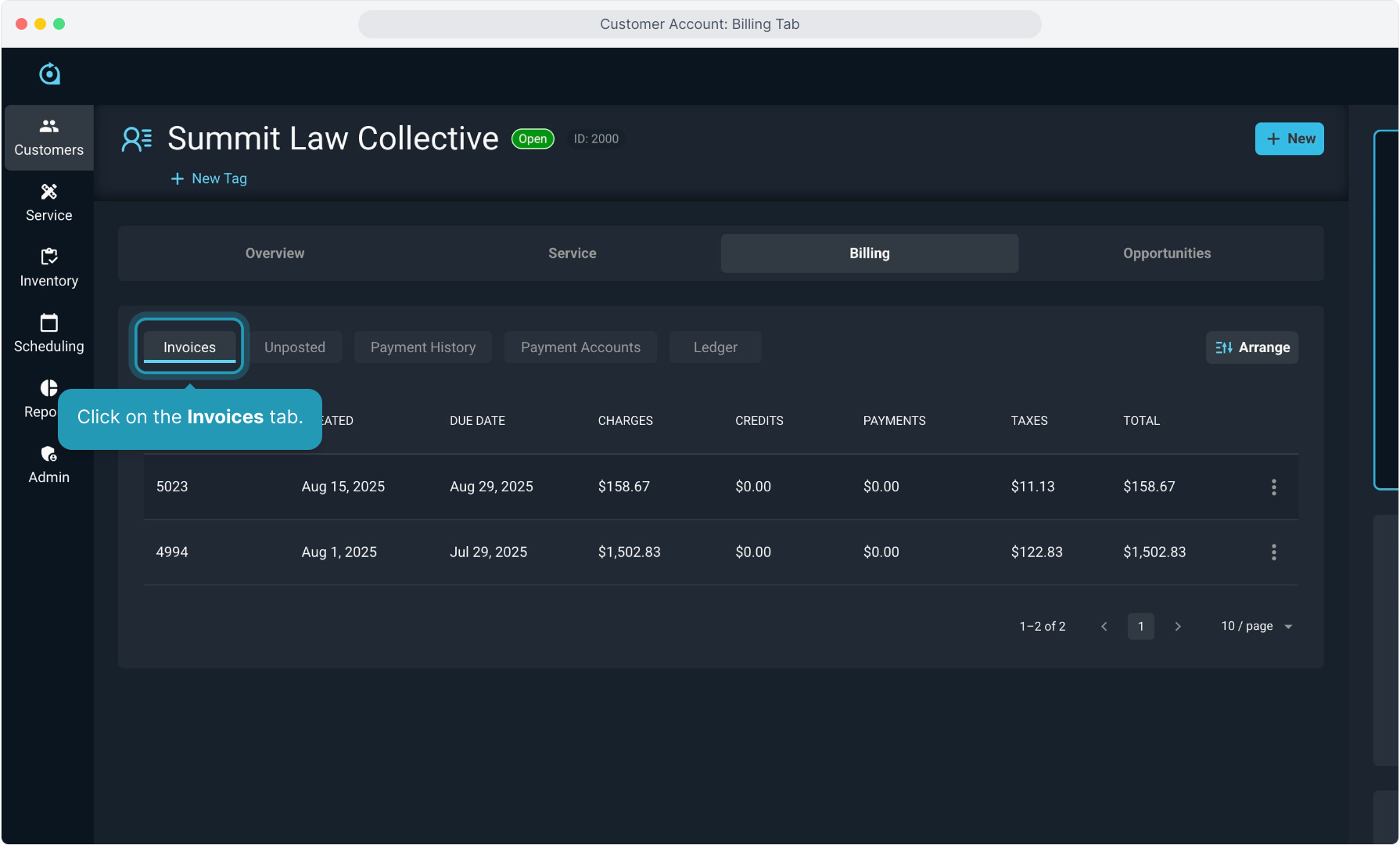Click the app logo icon in top bar
This screenshot has width=1400, height=845.
[x=49, y=74]
